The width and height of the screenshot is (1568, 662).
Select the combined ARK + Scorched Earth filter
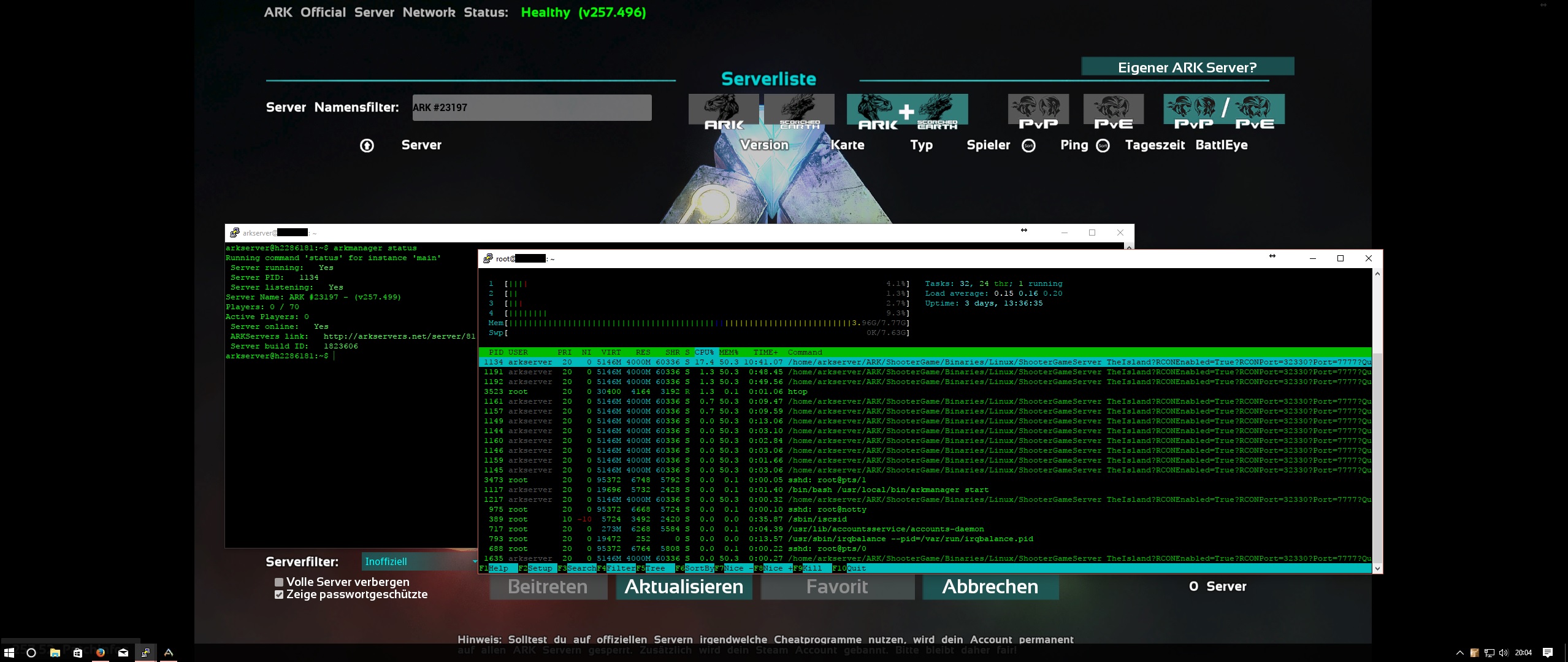(907, 111)
